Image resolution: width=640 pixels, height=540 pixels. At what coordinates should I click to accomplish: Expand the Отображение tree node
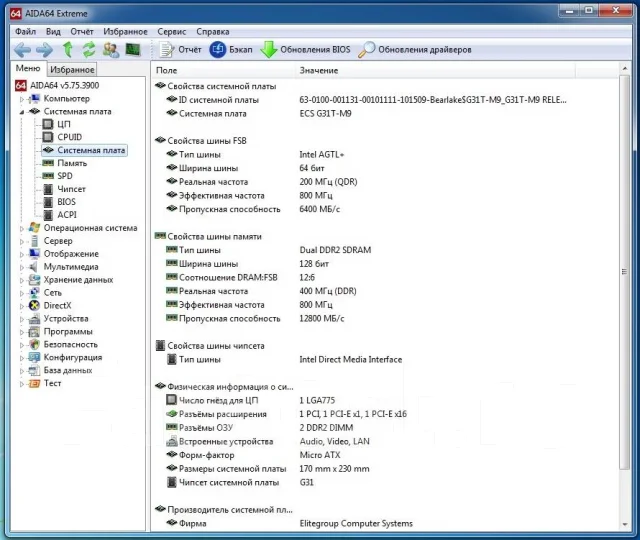coord(22,254)
